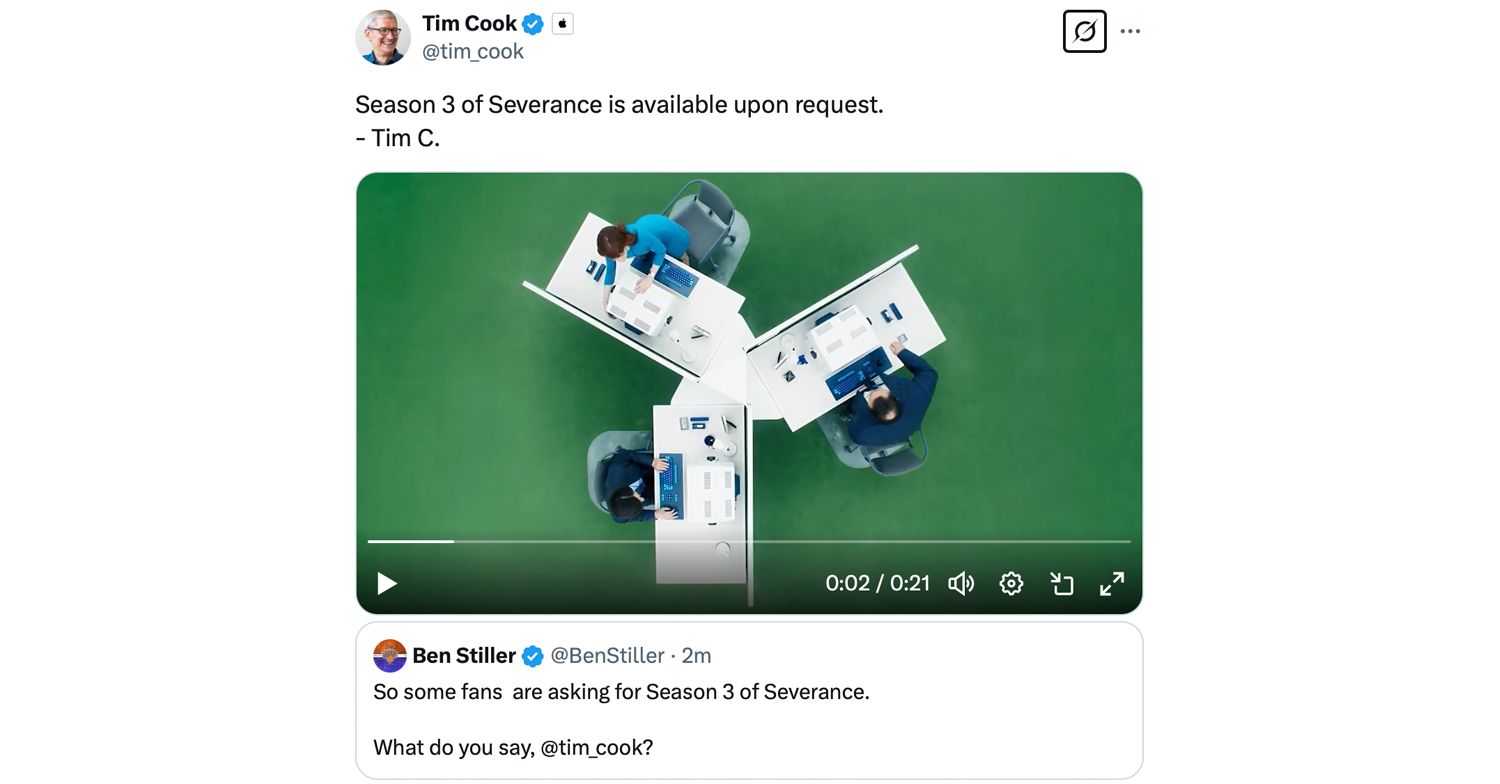Click the 2m timestamp on quoted post
This screenshot has height=784, width=1500.
coord(696,656)
